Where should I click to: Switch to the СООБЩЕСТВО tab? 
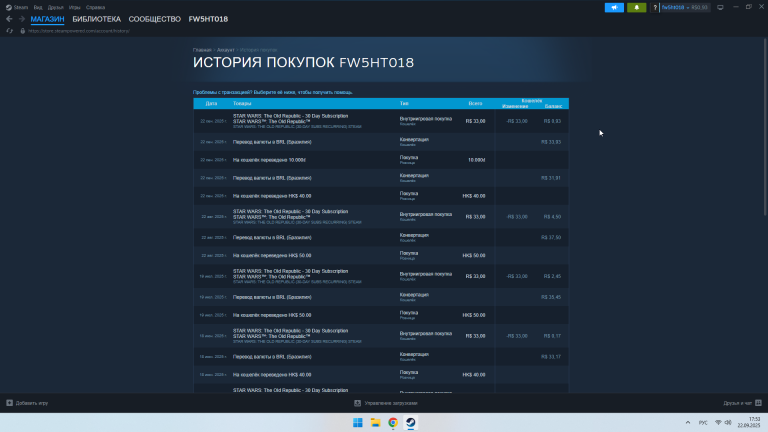(x=155, y=19)
